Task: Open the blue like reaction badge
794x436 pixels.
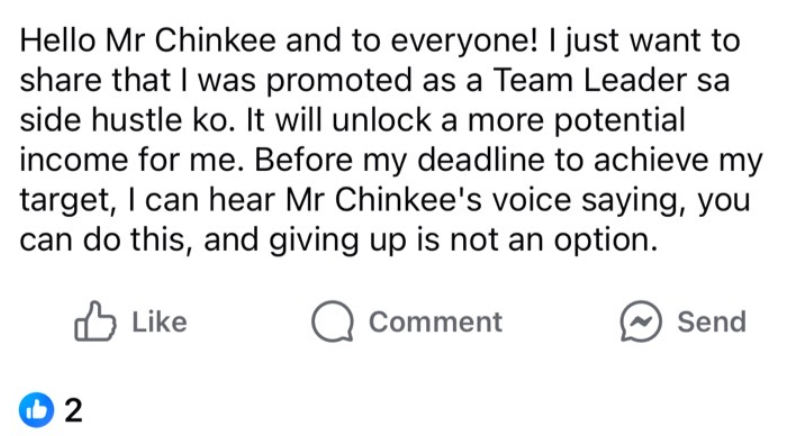Action: point(36,410)
